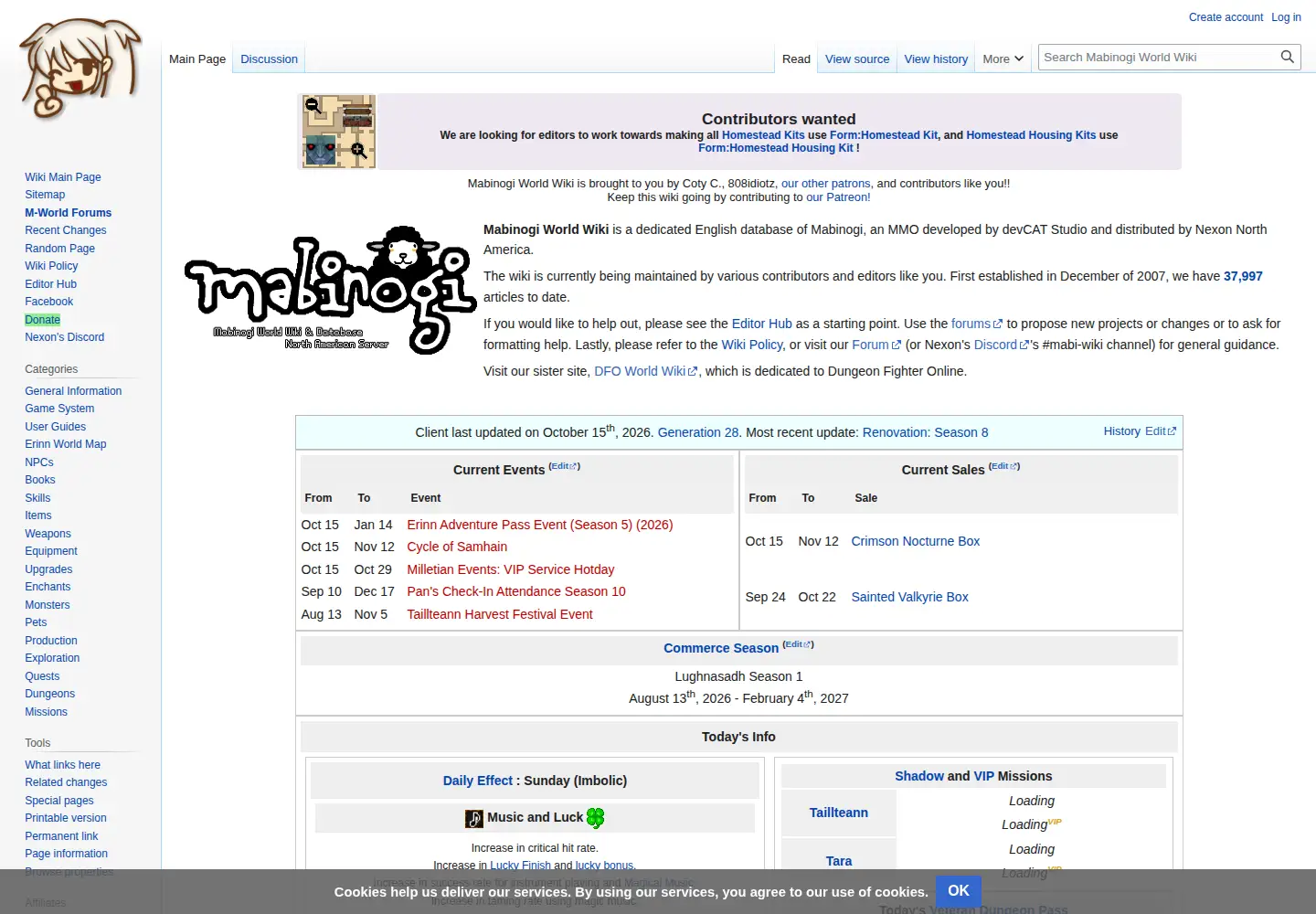Open the Commerce Season link

click(x=721, y=648)
